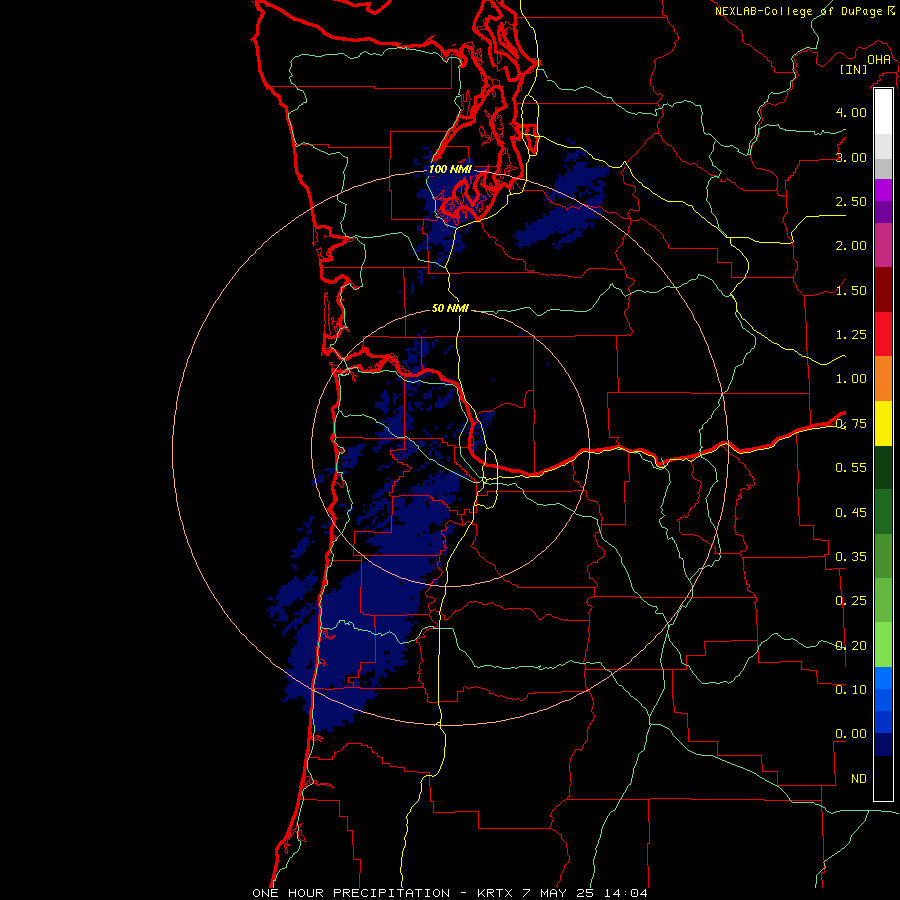The image size is (900, 900).
Task: Click the 3.00 legend value
Action: click(x=851, y=157)
